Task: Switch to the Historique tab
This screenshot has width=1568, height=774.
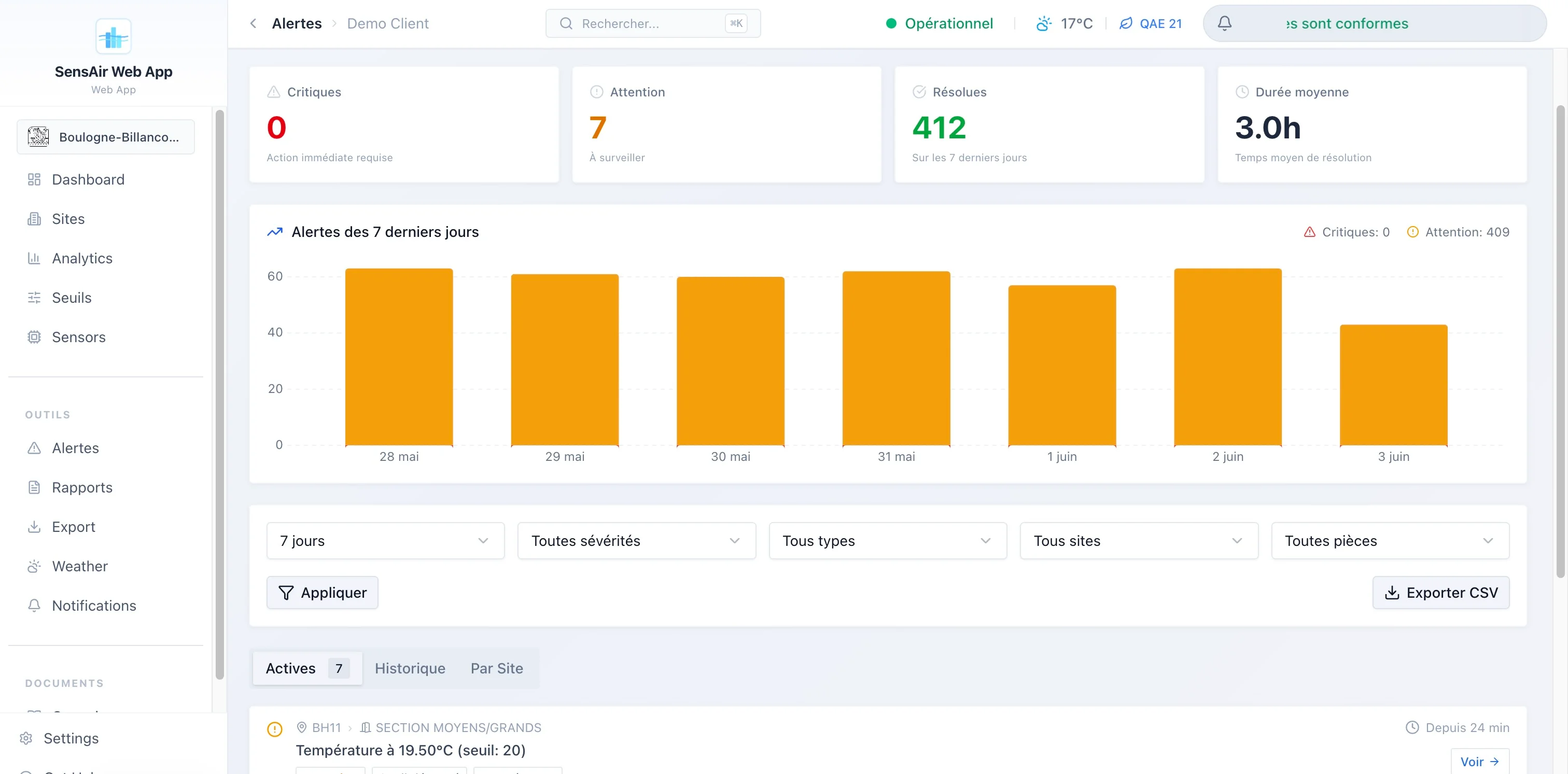Action: [410, 668]
